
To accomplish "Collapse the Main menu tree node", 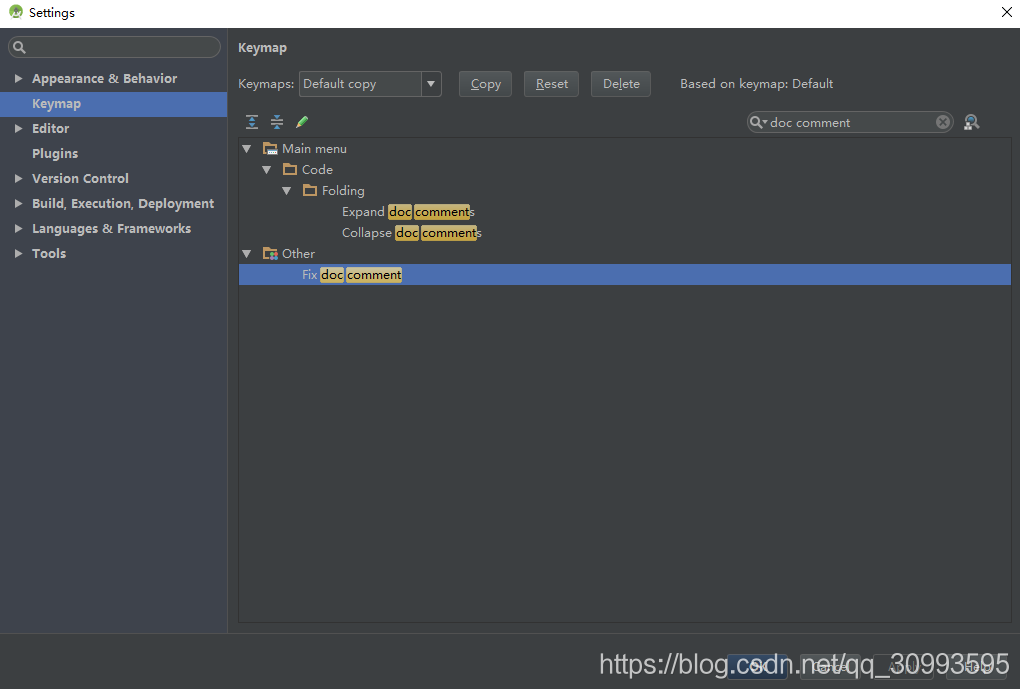I will pos(247,149).
